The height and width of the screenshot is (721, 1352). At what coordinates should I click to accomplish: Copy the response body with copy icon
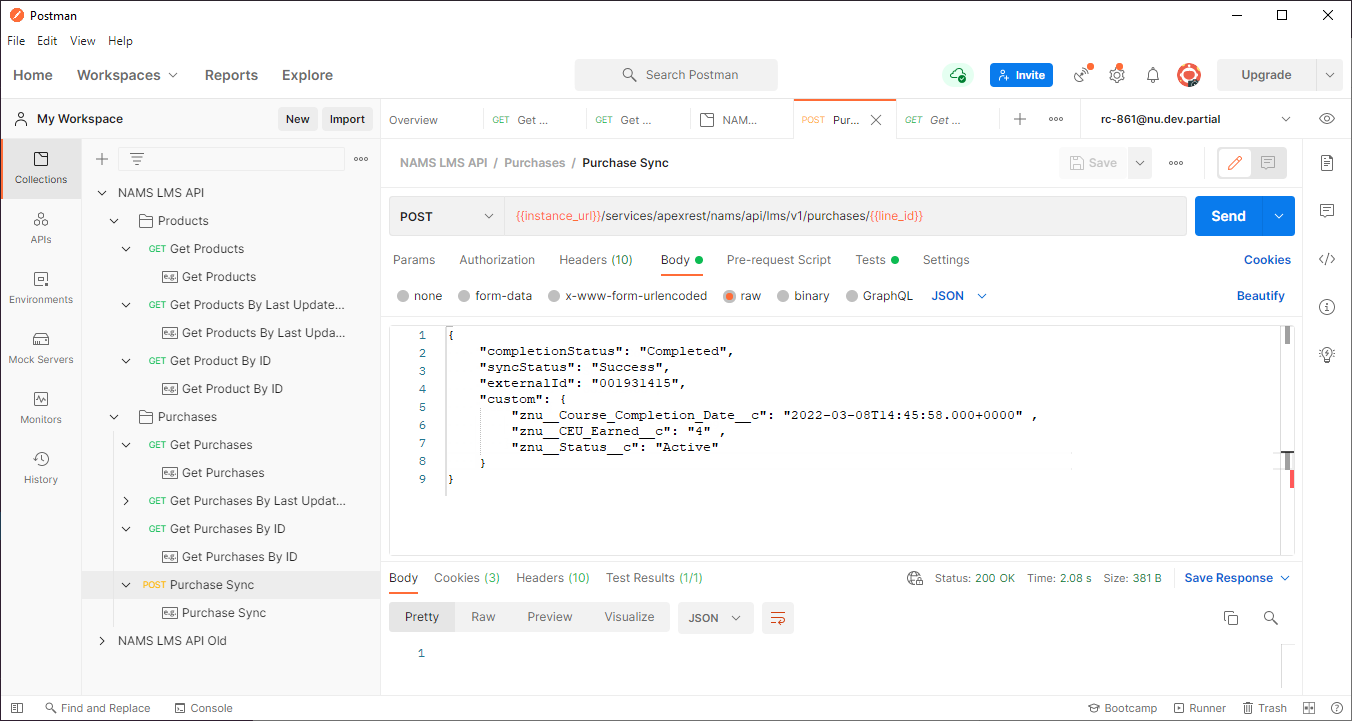tap(1231, 618)
